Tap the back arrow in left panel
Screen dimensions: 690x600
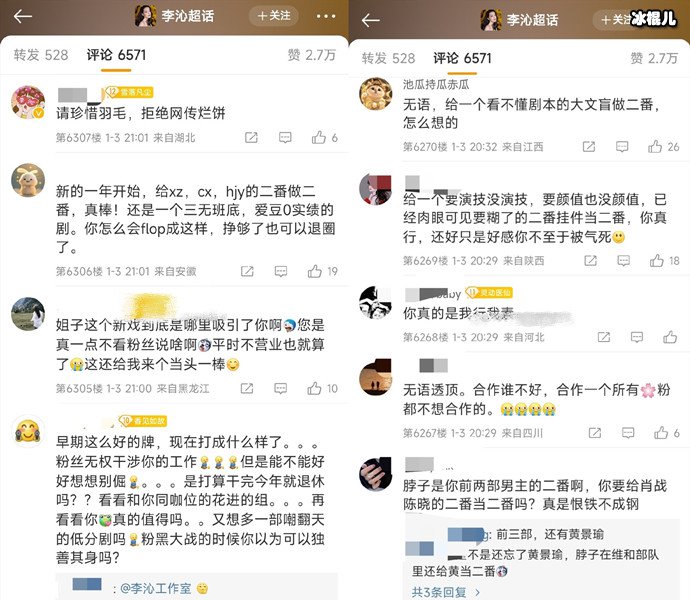(23, 17)
